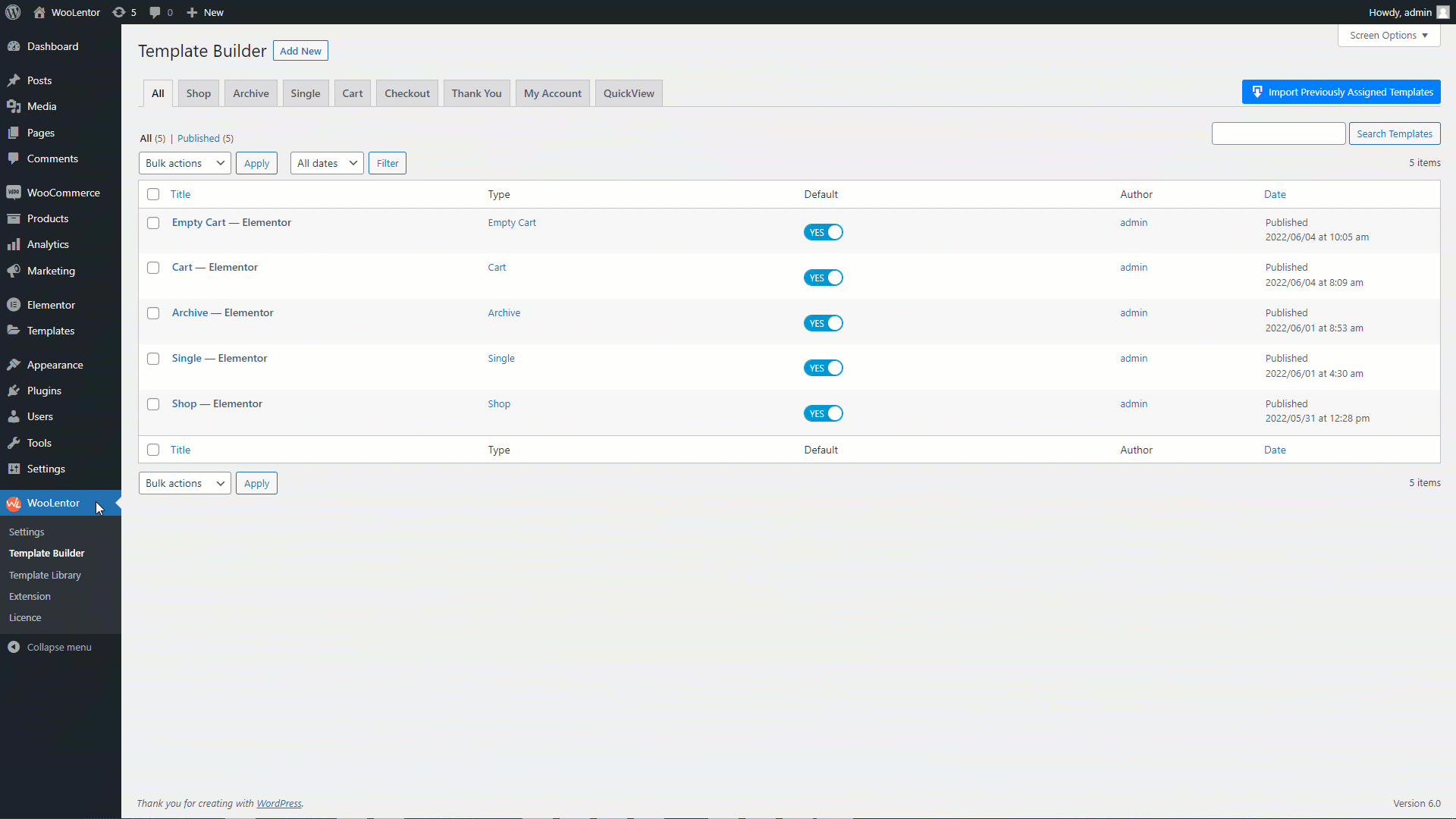Image resolution: width=1456 pixels, height=819 pixels.
Task: Check the select-all checkbox in table header
Action: (x=153, y=194)
